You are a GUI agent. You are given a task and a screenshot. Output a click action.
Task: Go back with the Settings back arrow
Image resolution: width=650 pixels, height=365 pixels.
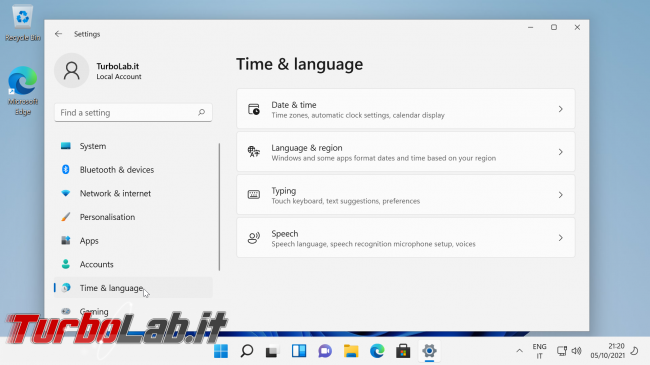click(58, 34)
